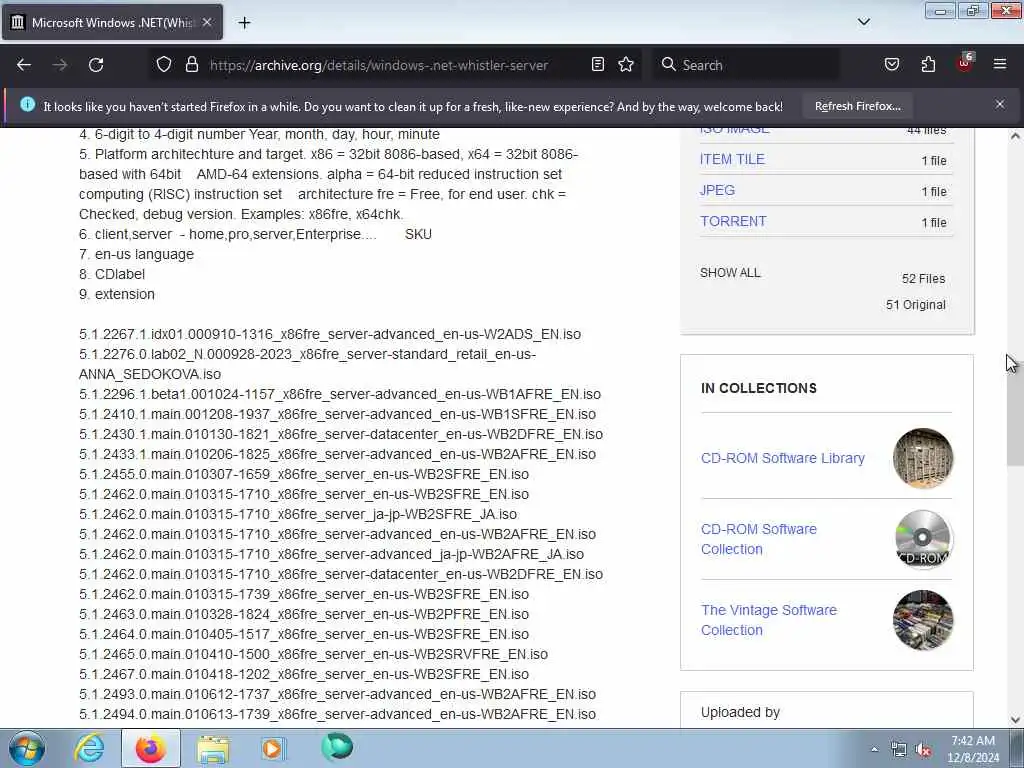The image size is (1024, 768).
Task: Open the Extensions puzzle icon
Action: tap(928, 65)
